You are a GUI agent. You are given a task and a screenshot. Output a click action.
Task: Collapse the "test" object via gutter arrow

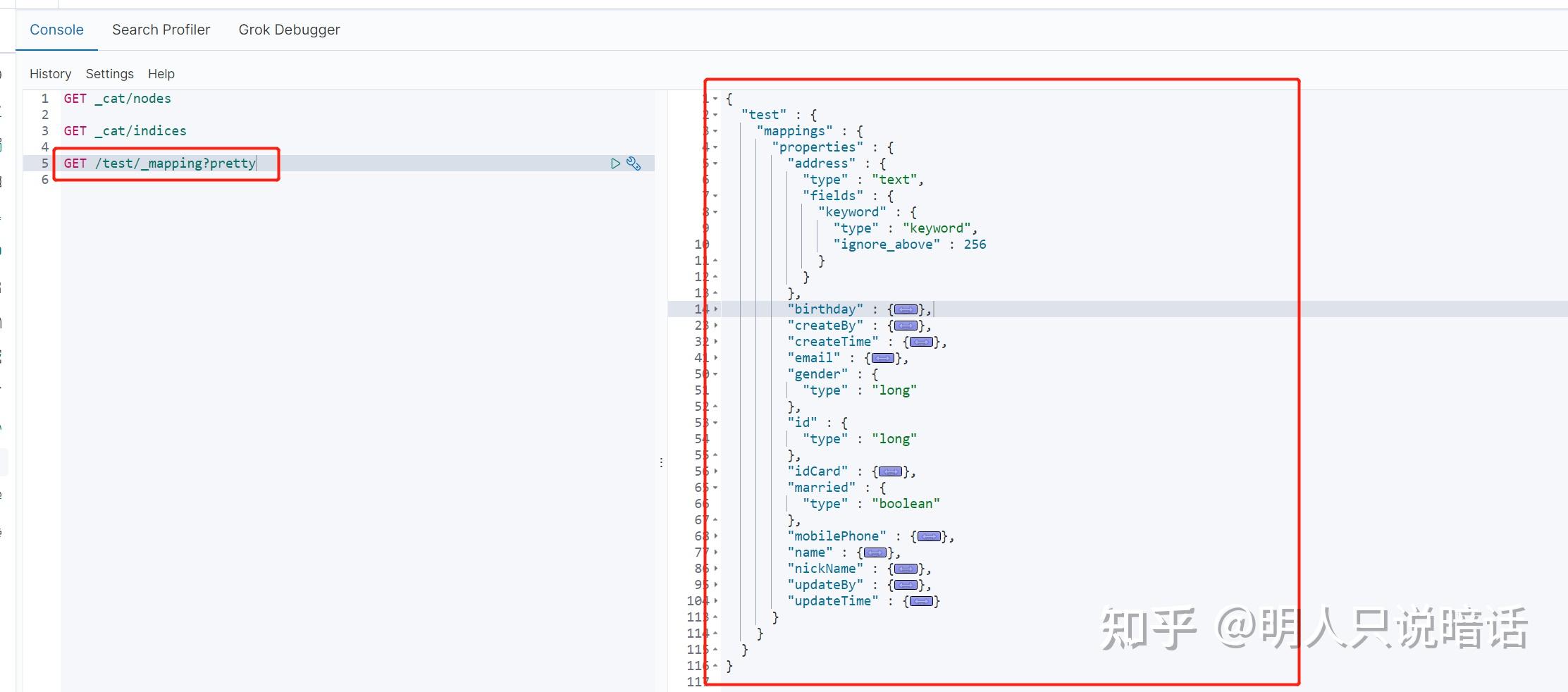[715, 115]
